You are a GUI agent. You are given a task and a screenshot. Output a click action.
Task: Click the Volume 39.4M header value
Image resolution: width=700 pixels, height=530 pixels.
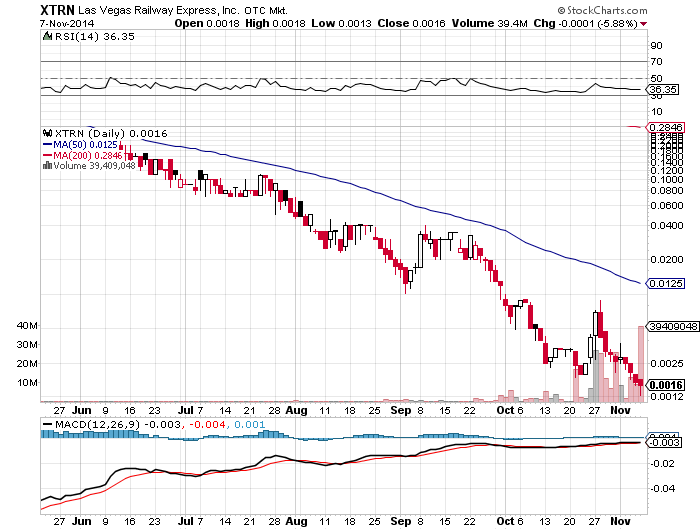point(489,23)
